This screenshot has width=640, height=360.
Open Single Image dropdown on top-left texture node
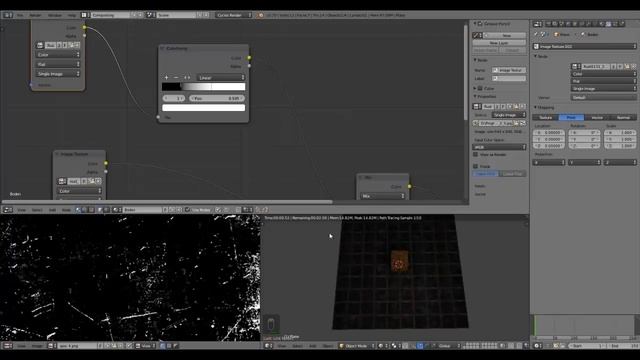pyautogui.click(x=58, y=74)
